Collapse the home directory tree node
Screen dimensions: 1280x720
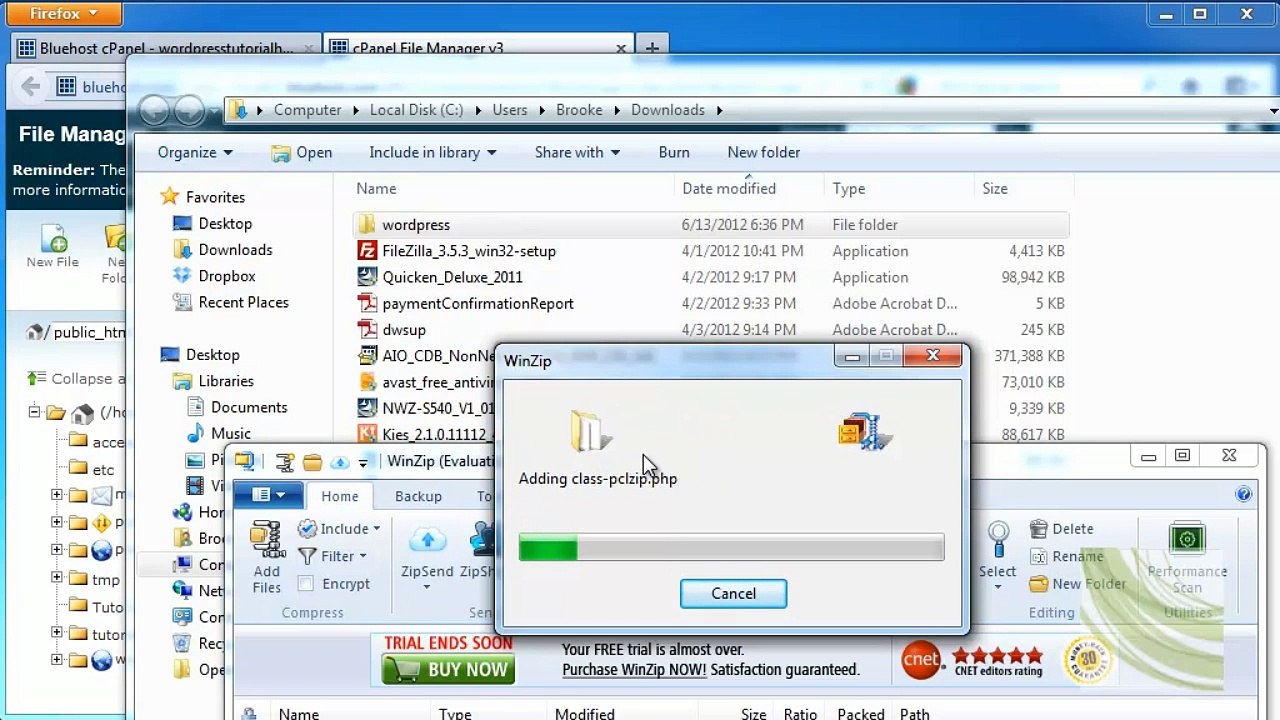pos(34,412)
